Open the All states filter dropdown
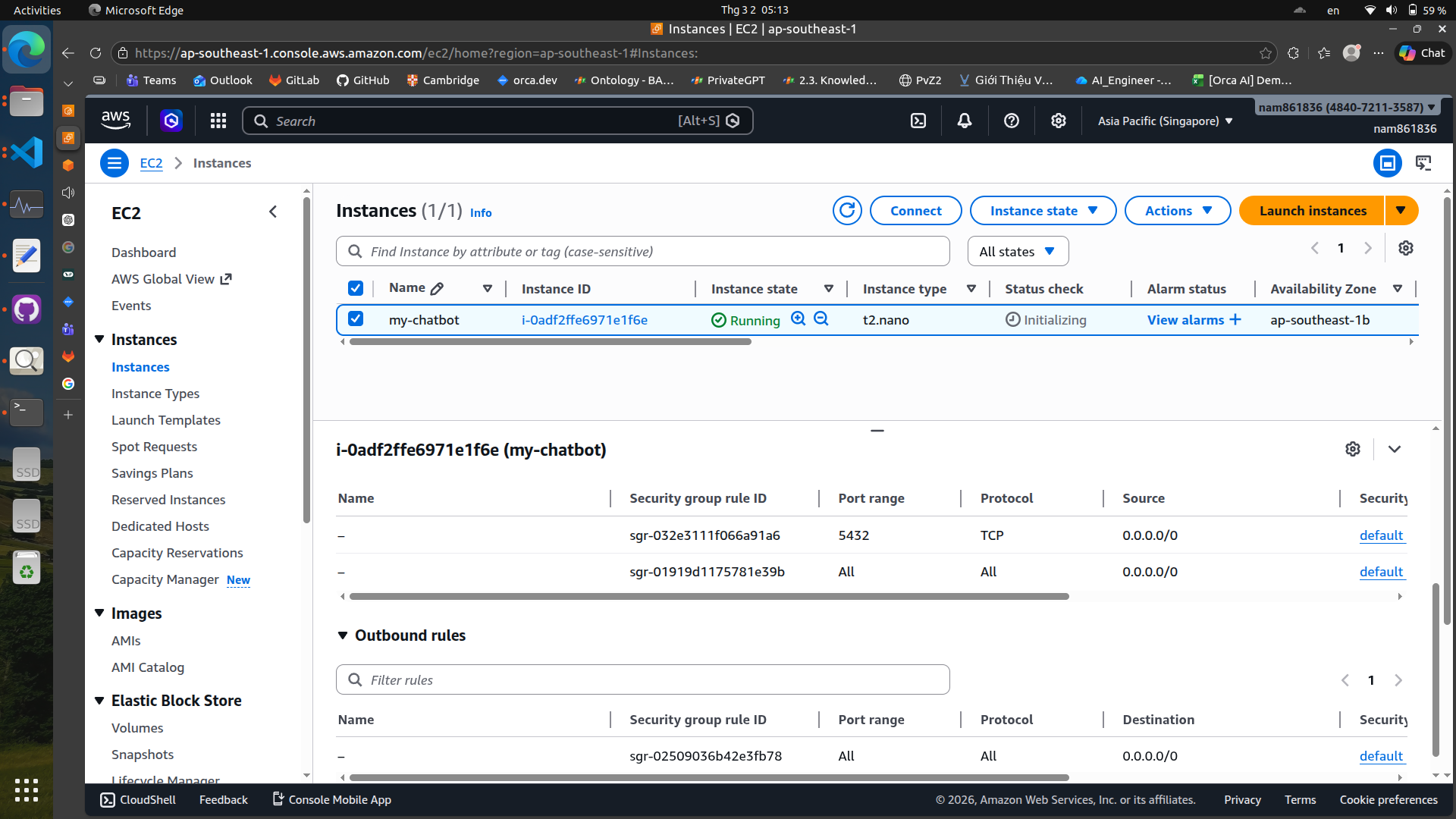This screenshot has height=819, width=1456. 1018,250
